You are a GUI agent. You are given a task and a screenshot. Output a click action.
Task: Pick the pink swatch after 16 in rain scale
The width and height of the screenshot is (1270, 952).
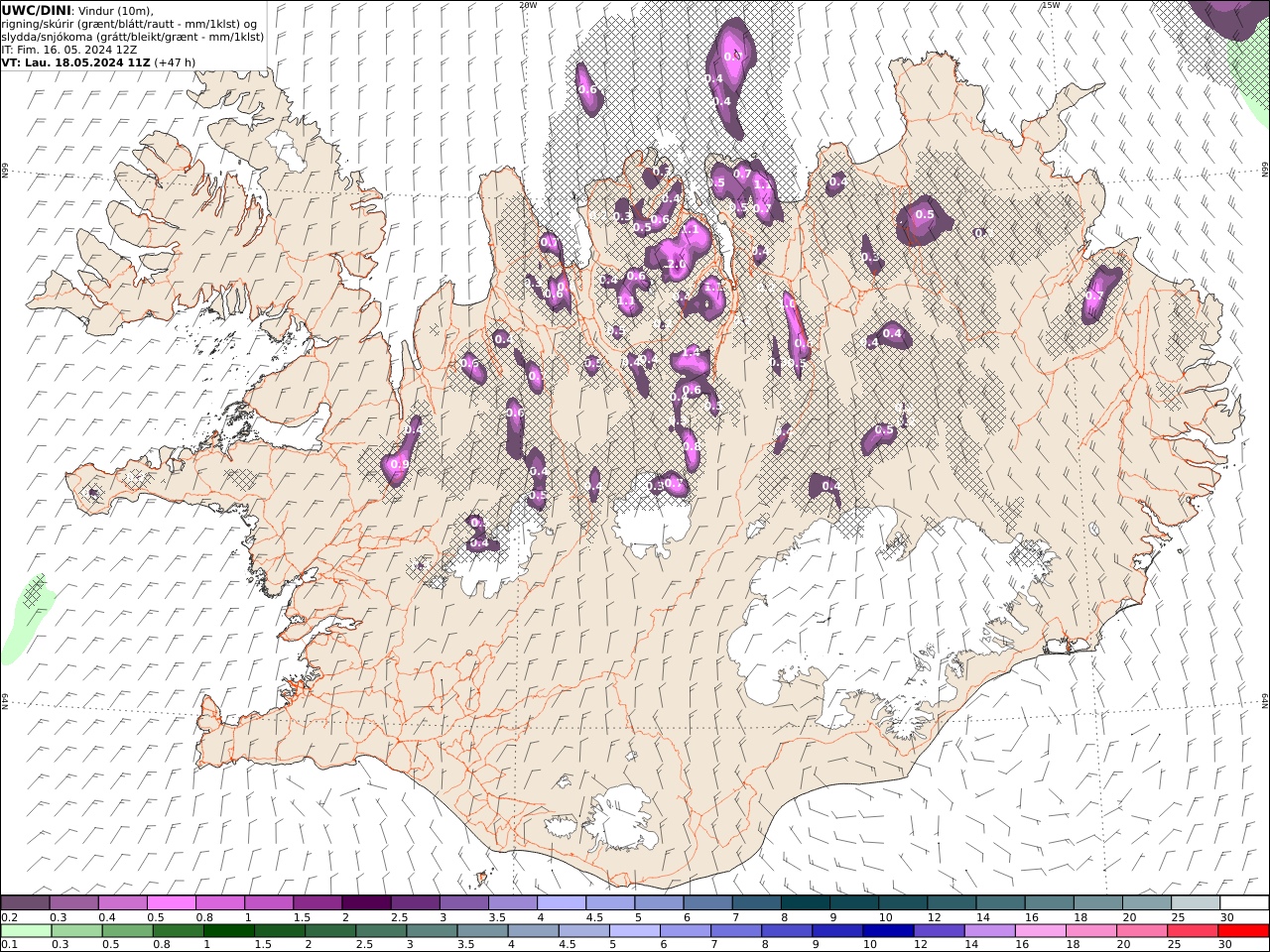pyautogui.click(x=1040, y=931)
